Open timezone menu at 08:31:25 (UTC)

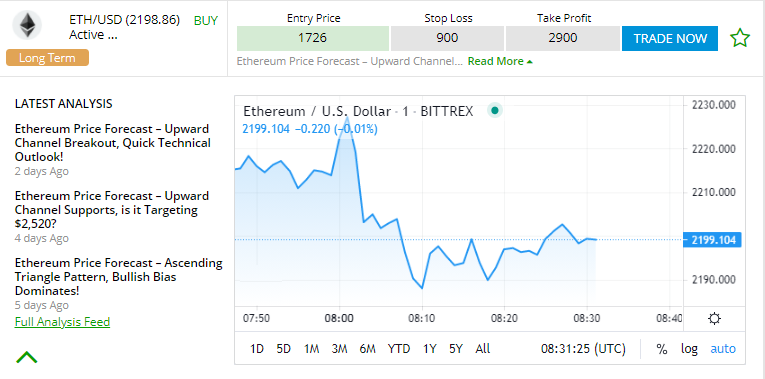tap(583, 349)
